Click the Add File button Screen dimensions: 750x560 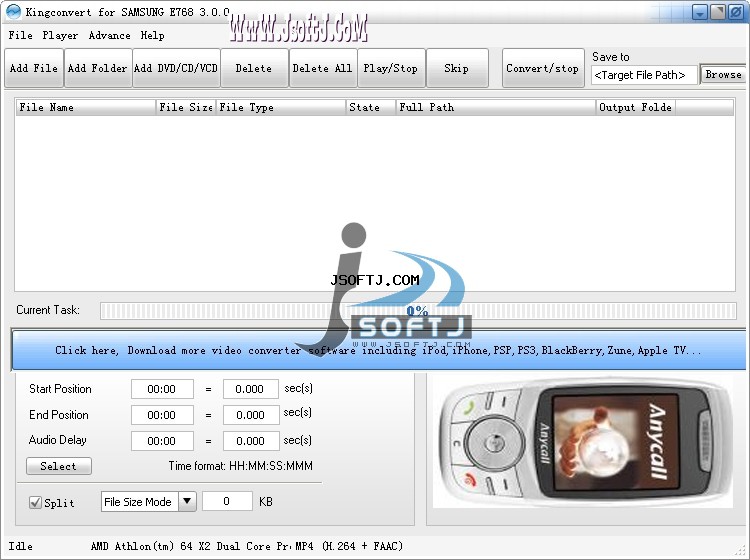(33, 68)
